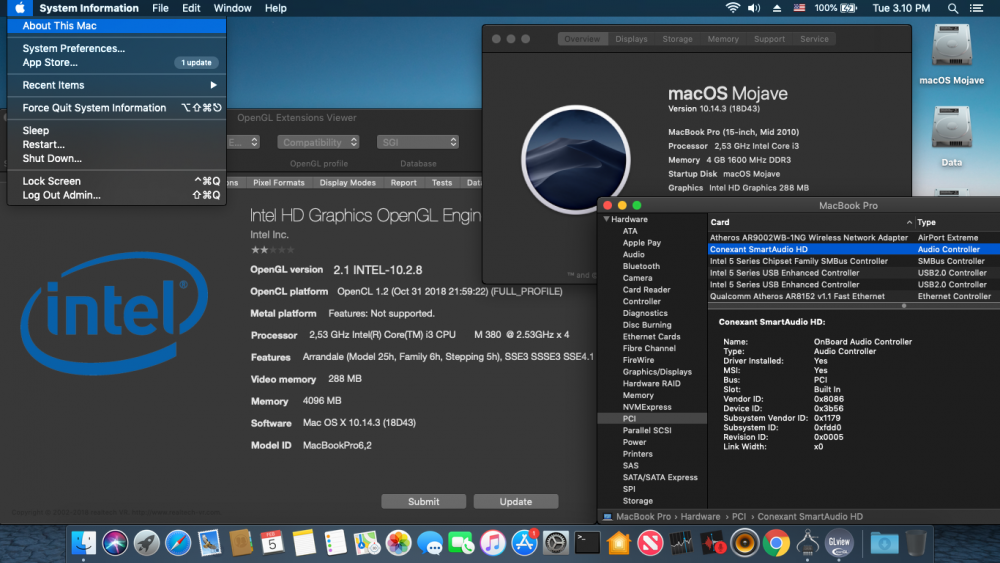1000x563 pixels.
Task: Launch Siri from the dock
Action: (x=115, y=543)
